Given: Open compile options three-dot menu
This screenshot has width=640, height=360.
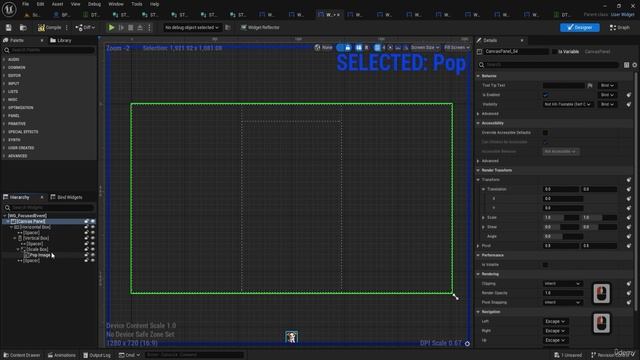Looking at the screenshot, I should coord(67,27).
